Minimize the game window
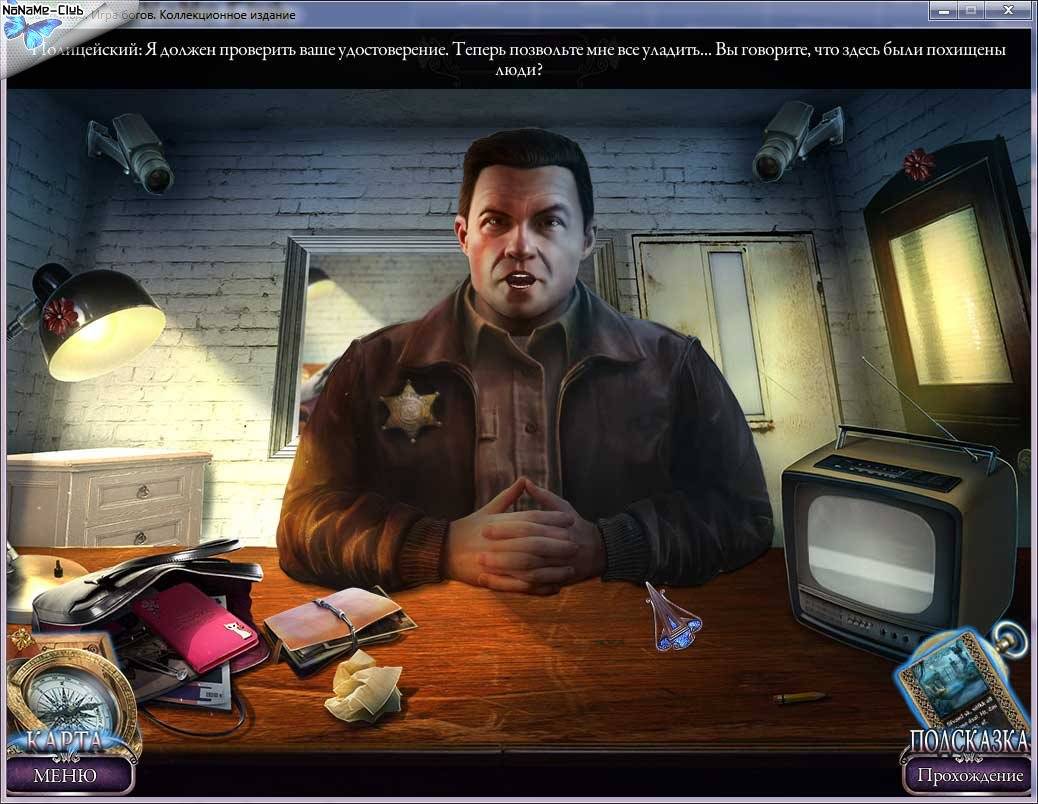This screenshot has width=1038, height=804. [x=945, y=11]
